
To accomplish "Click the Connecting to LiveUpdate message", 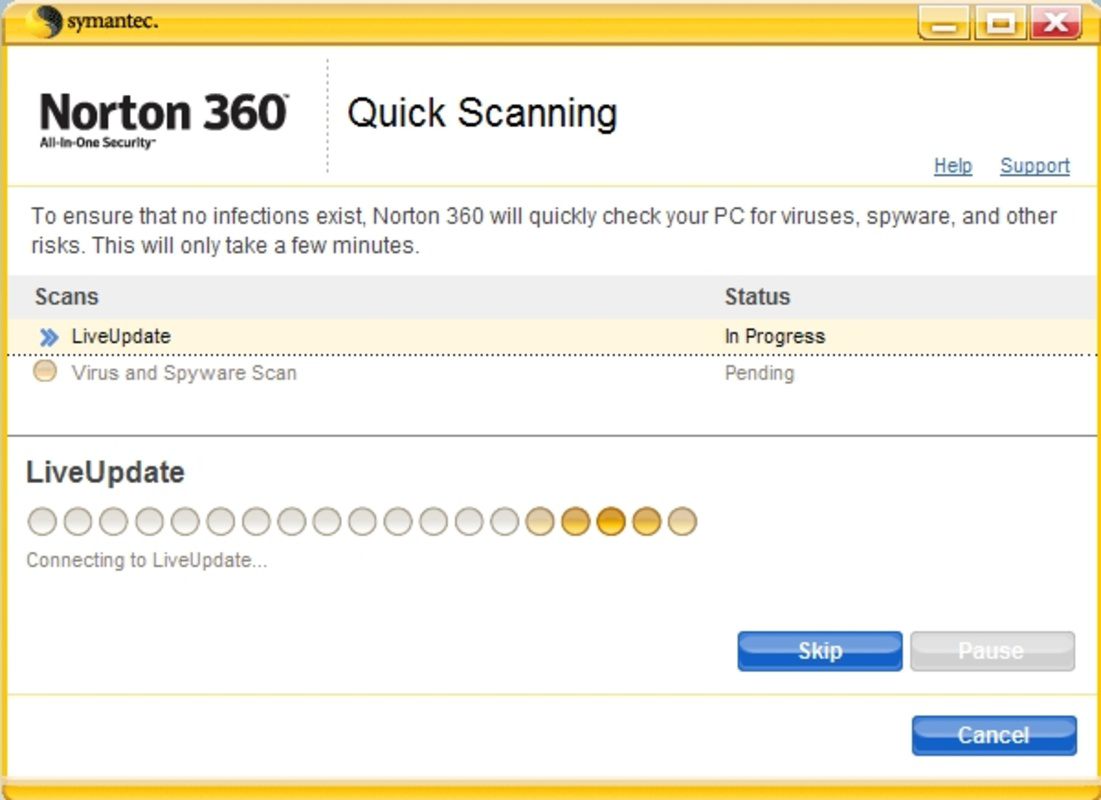I will pos(147,560).
